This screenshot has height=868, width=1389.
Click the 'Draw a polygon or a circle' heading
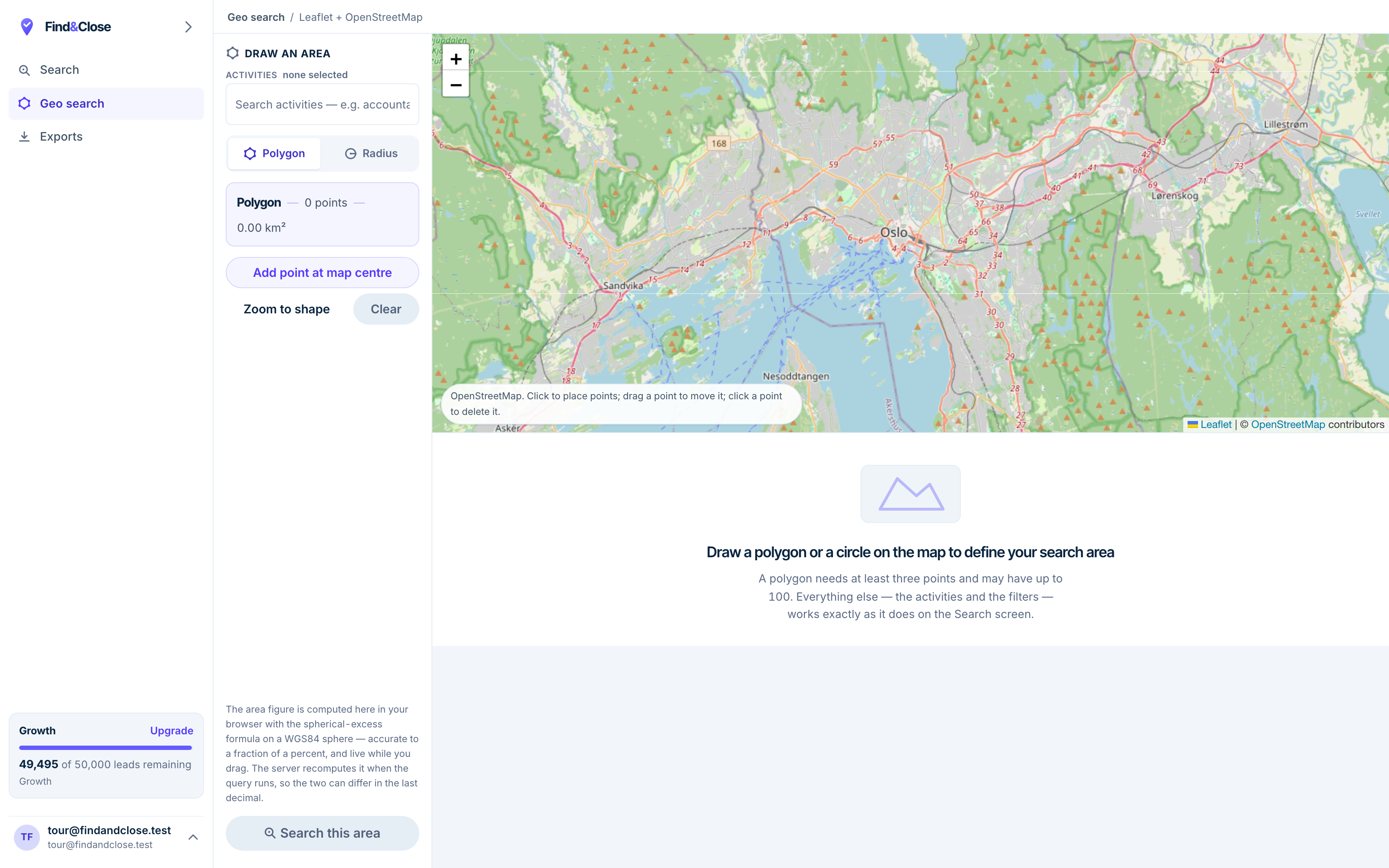coord(910,552)
